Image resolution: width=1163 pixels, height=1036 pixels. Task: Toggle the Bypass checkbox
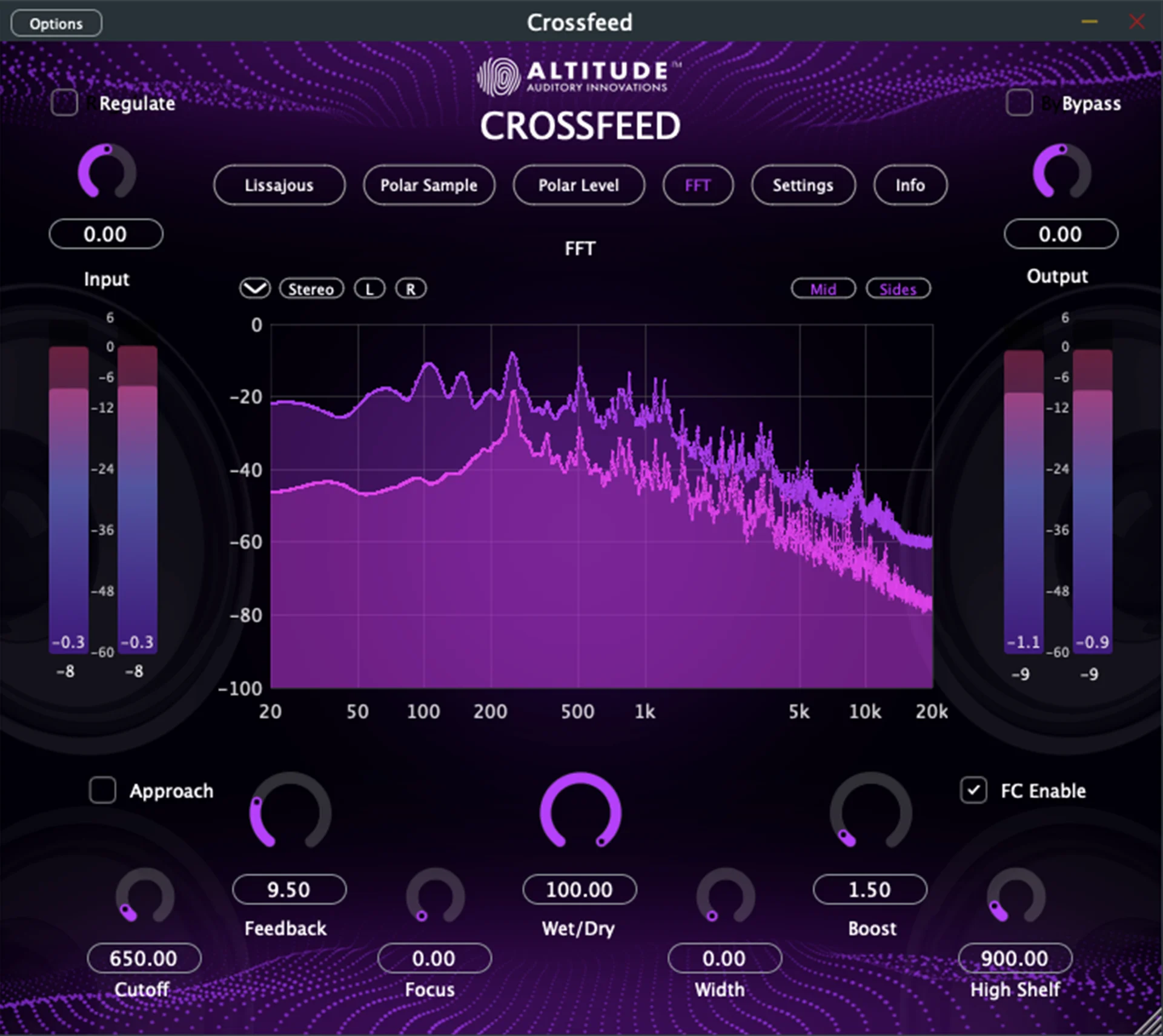pos(1019,103)
